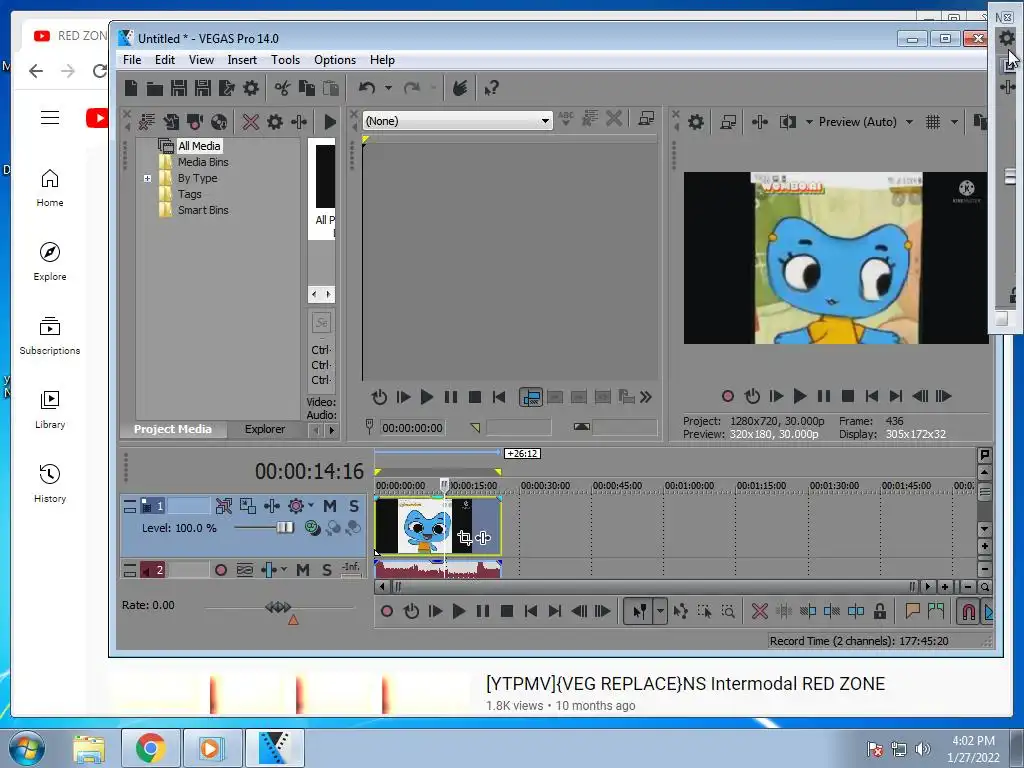1024x768 pixels.
Task: Insert a Region with the green flags icon
Action: coord(936,611)
